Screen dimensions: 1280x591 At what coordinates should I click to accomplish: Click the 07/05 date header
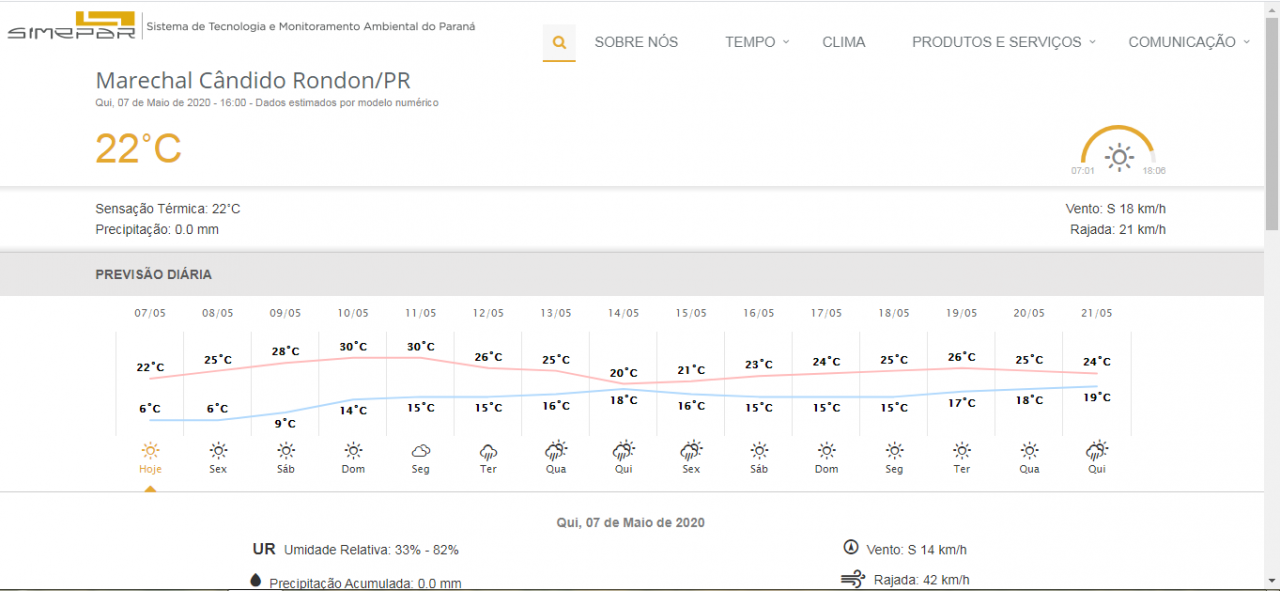(x=150, y=313)
